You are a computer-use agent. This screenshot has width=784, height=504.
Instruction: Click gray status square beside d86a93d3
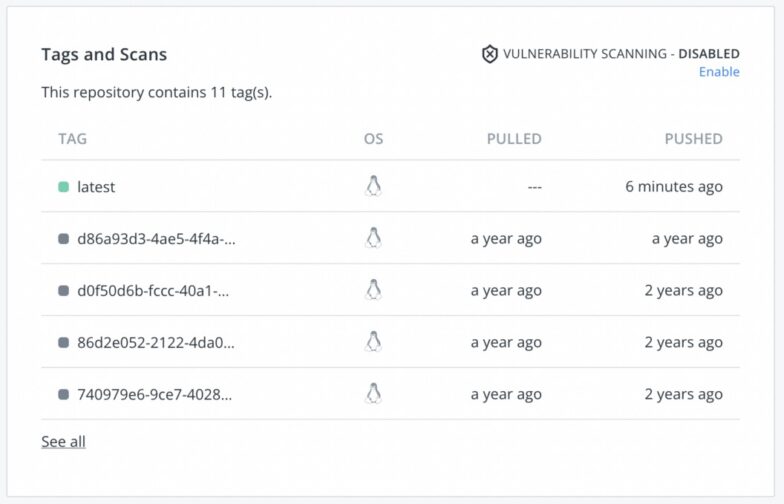click(64, 239)
